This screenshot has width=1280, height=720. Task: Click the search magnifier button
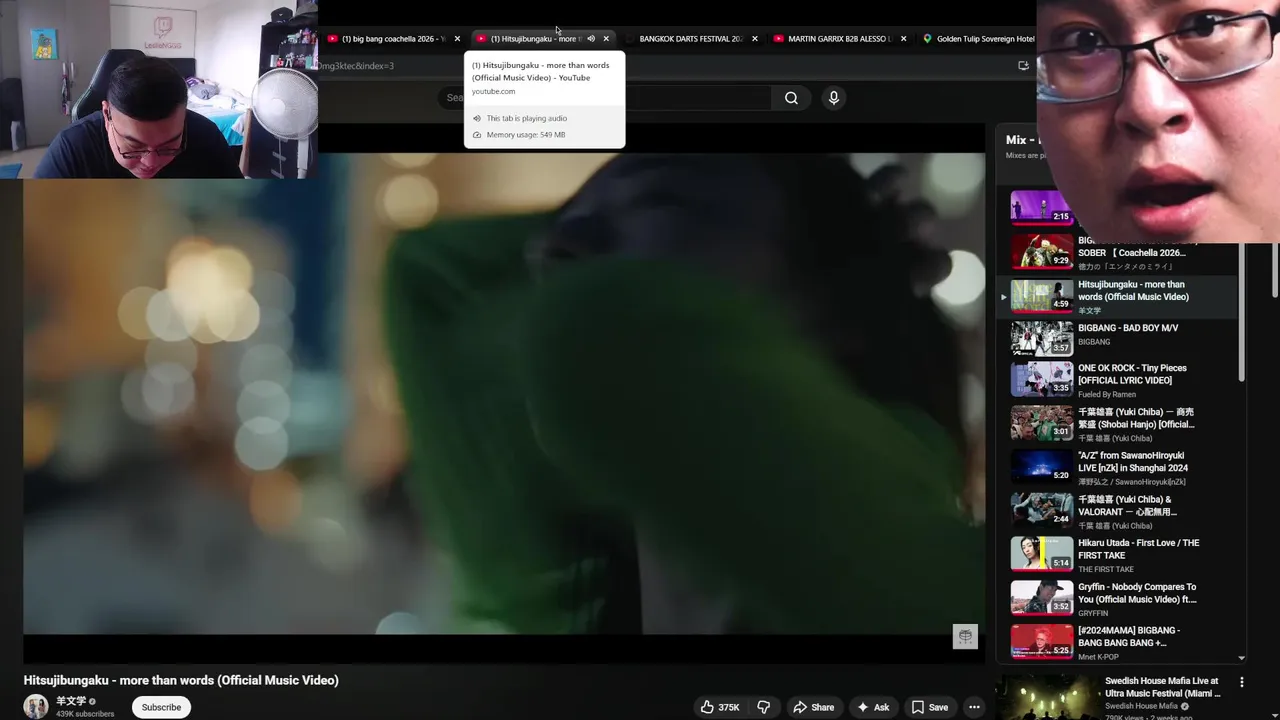[x=791, y=98]
